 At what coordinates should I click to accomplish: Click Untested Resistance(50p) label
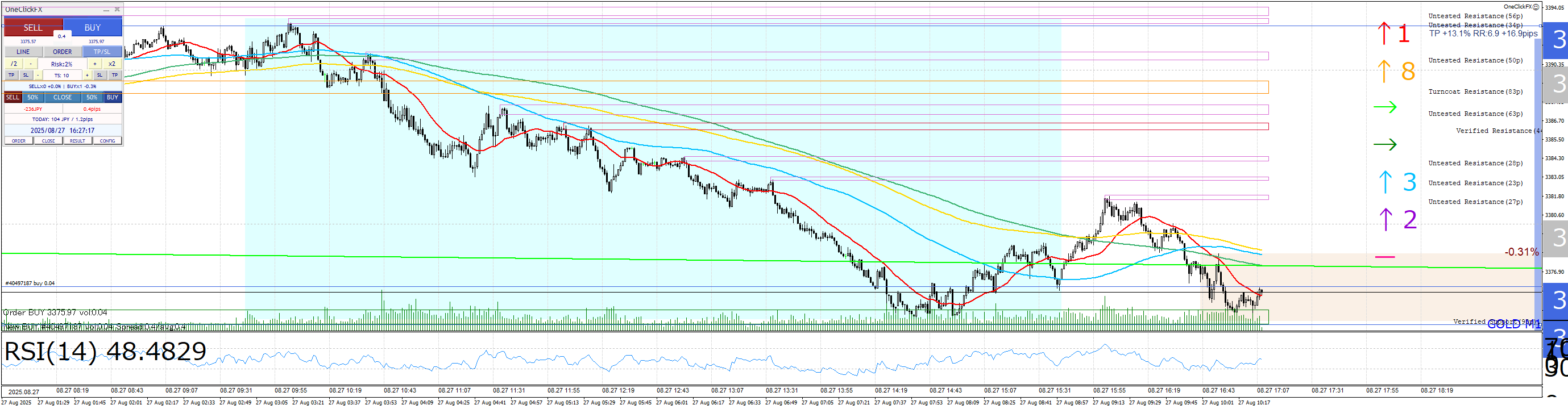coord(1475,60)
